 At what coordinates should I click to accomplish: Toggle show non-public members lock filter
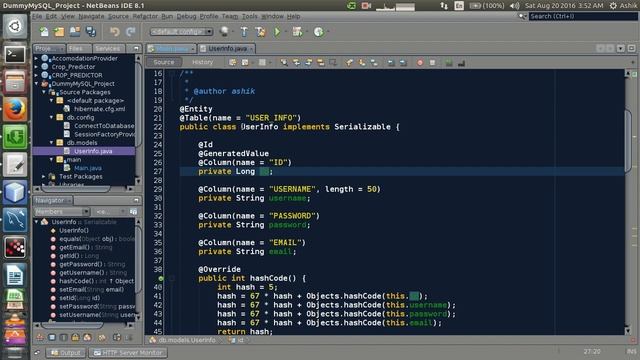tap(76, 337)
